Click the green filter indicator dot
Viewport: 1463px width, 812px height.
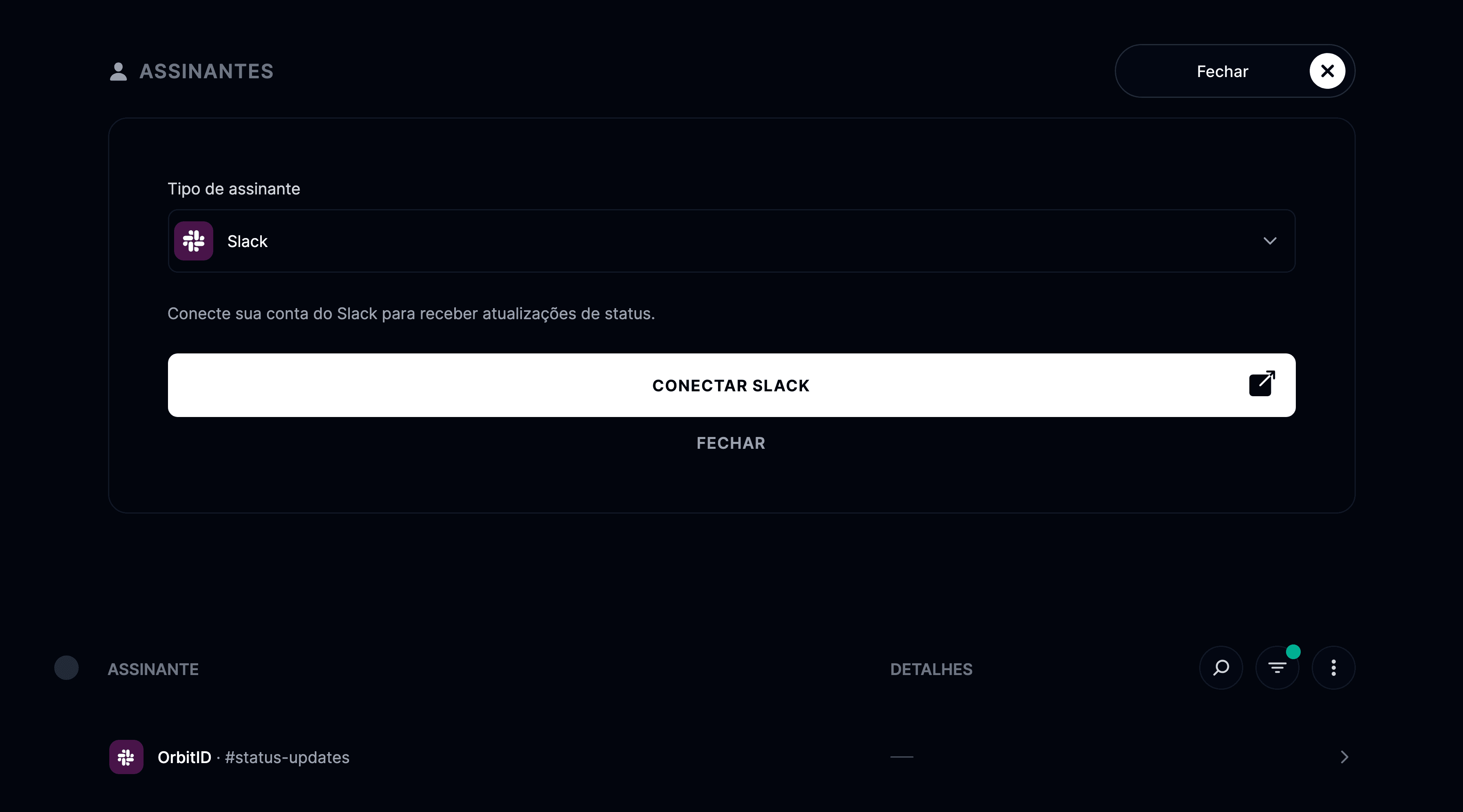pyautogui.click(x=1293, y=652)
